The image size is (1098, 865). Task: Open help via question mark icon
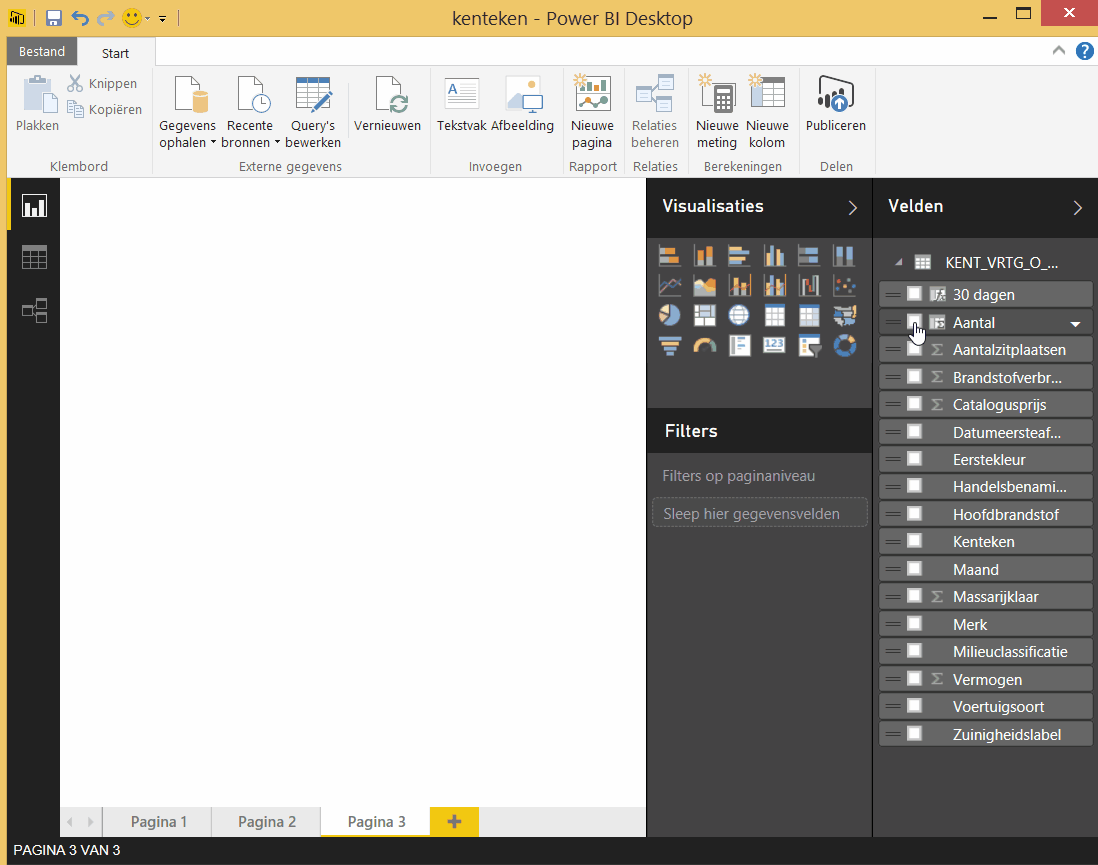coord(1084,51)
